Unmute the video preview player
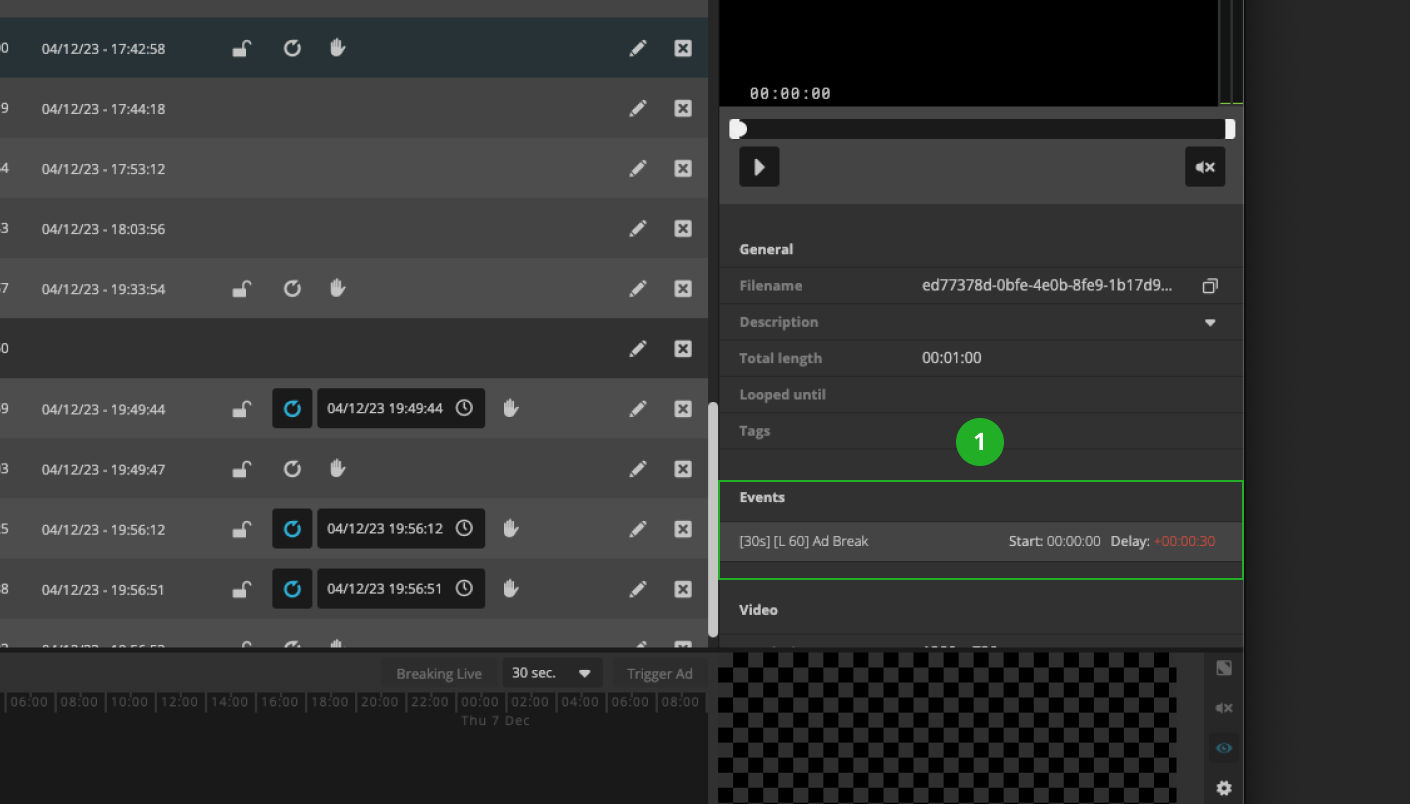 click(1205, 167)
